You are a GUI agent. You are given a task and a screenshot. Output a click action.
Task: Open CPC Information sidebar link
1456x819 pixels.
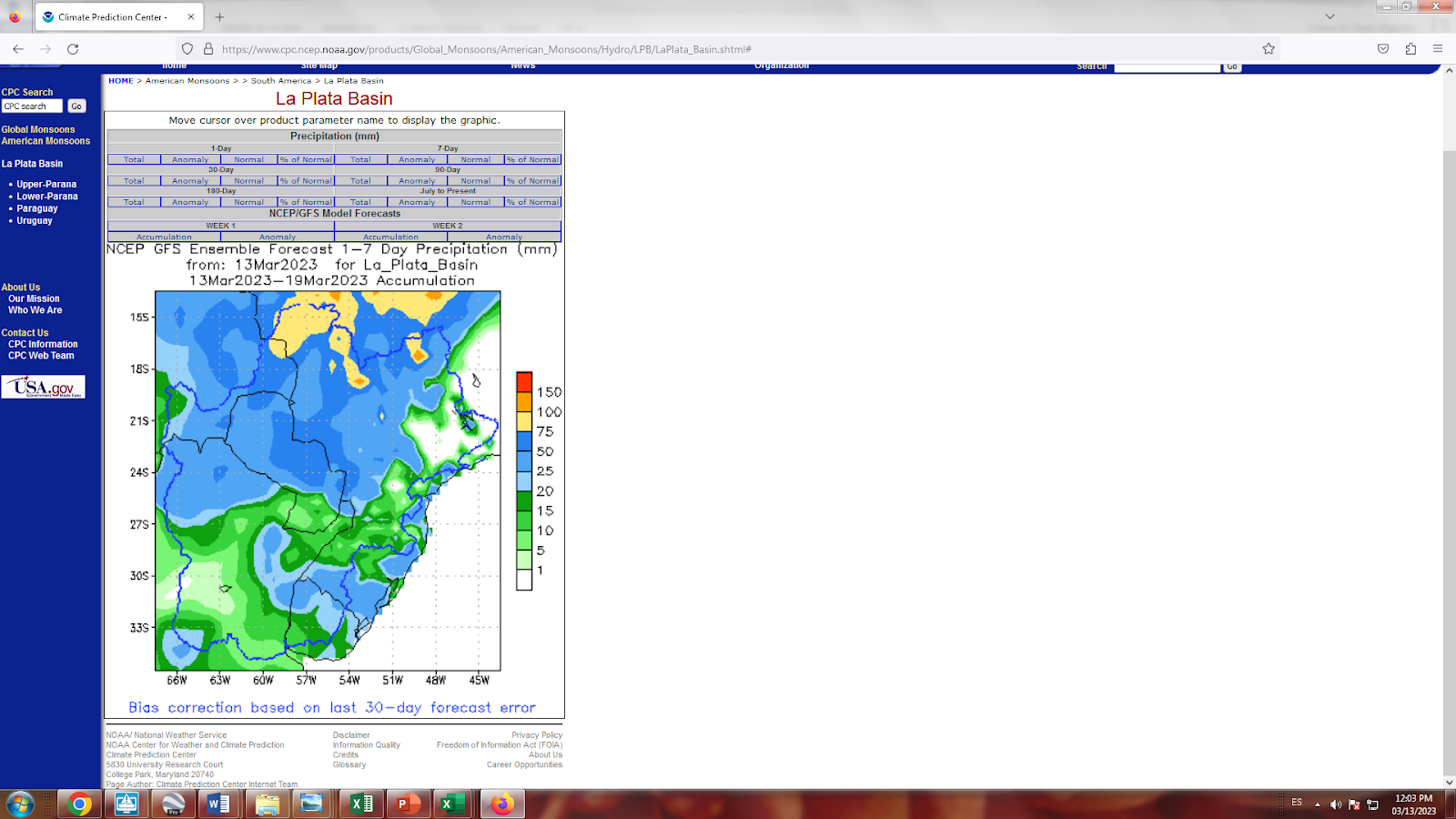(43, 345)
